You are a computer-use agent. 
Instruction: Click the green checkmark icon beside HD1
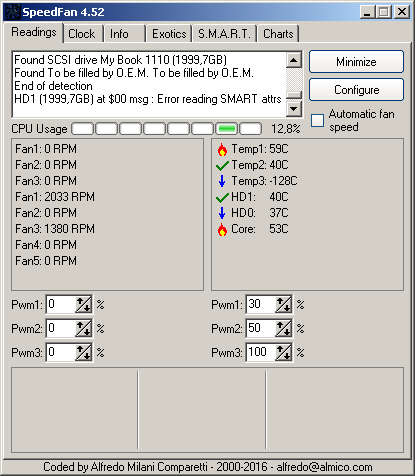[222, 197]
